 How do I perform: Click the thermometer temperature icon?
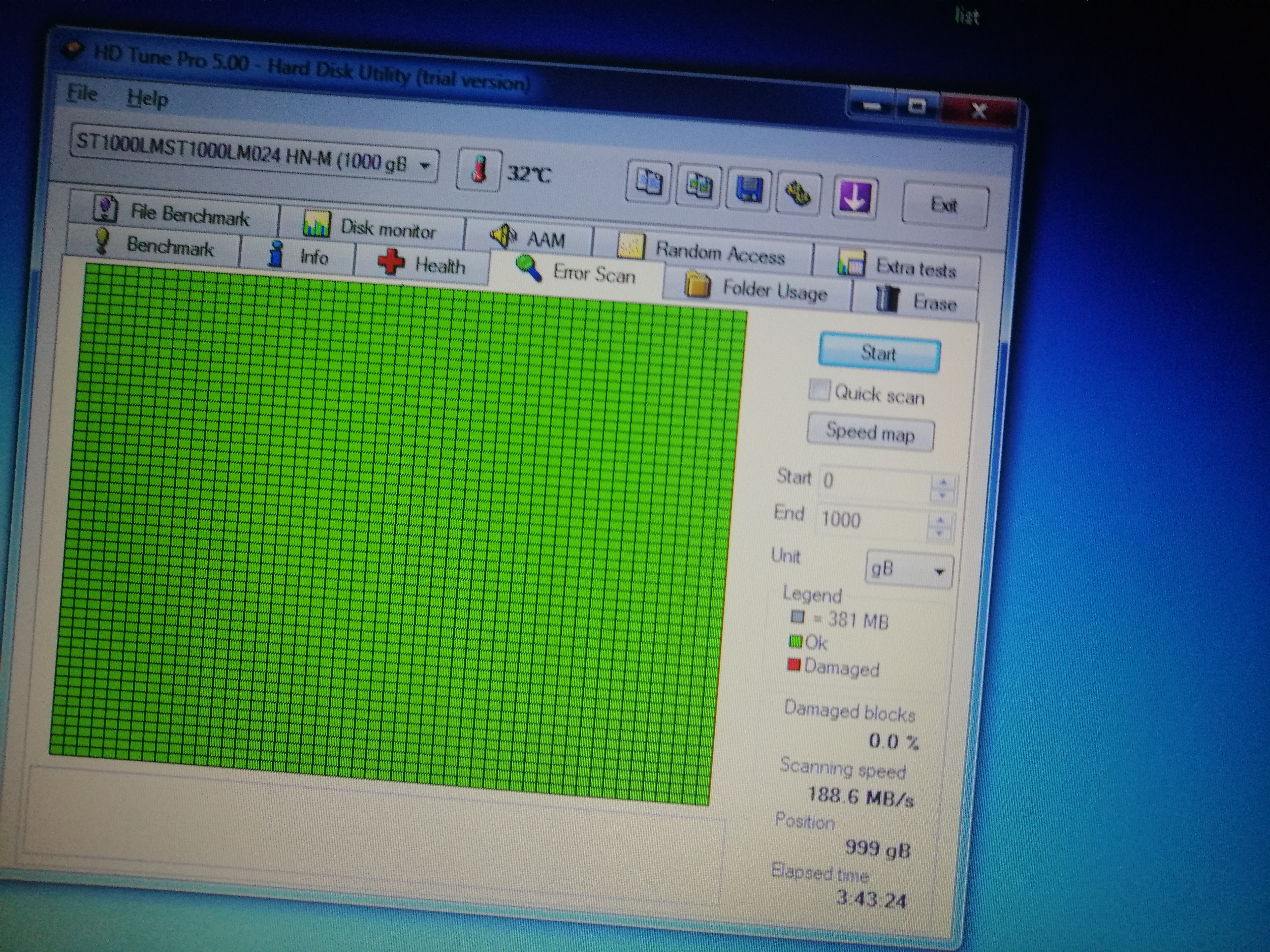point(480,170)
